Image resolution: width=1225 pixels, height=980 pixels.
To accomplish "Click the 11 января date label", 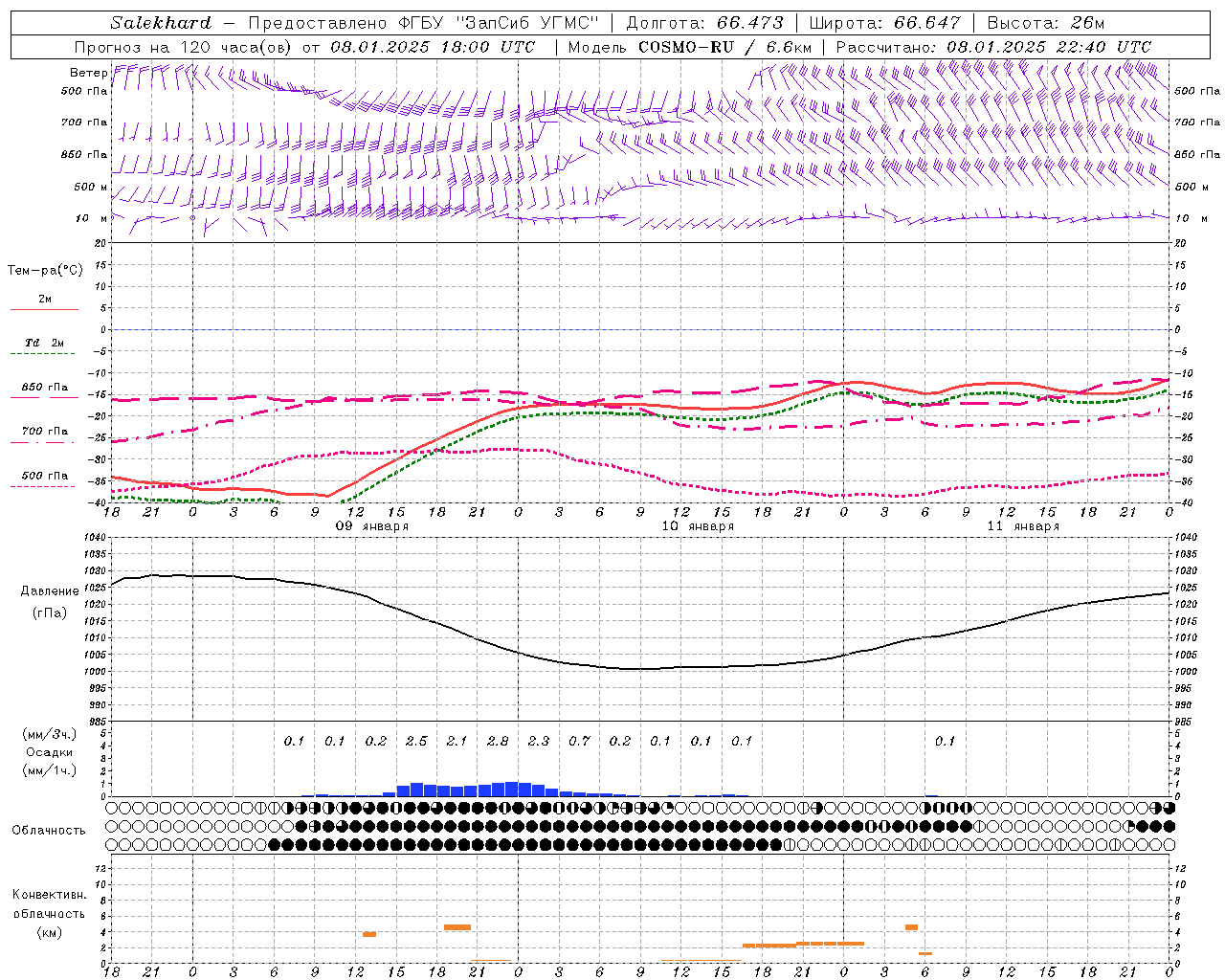I will [x=1023, y=526].
